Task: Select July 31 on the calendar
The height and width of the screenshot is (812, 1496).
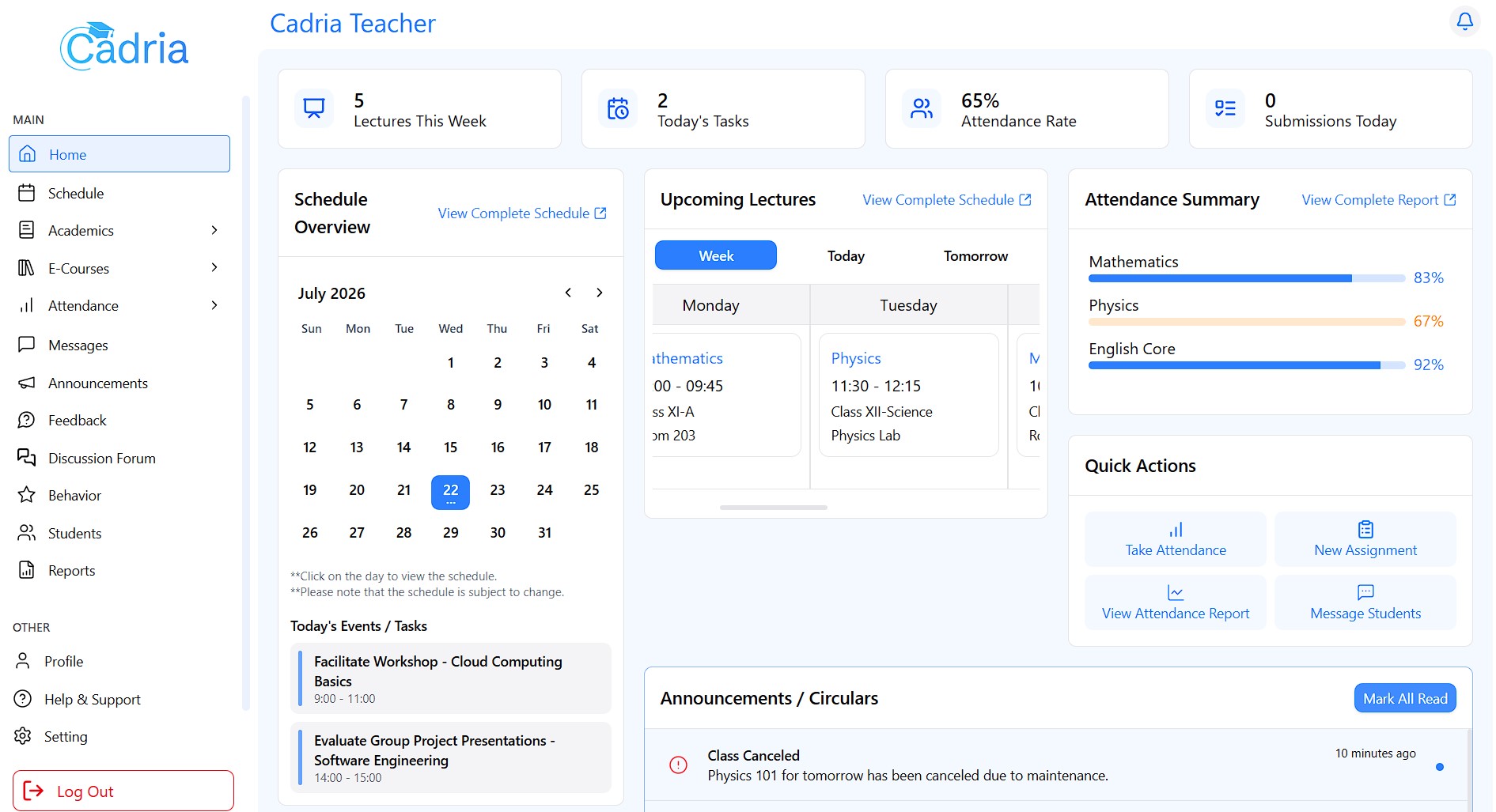Action: pyautogui.click(x=544, y=533)
